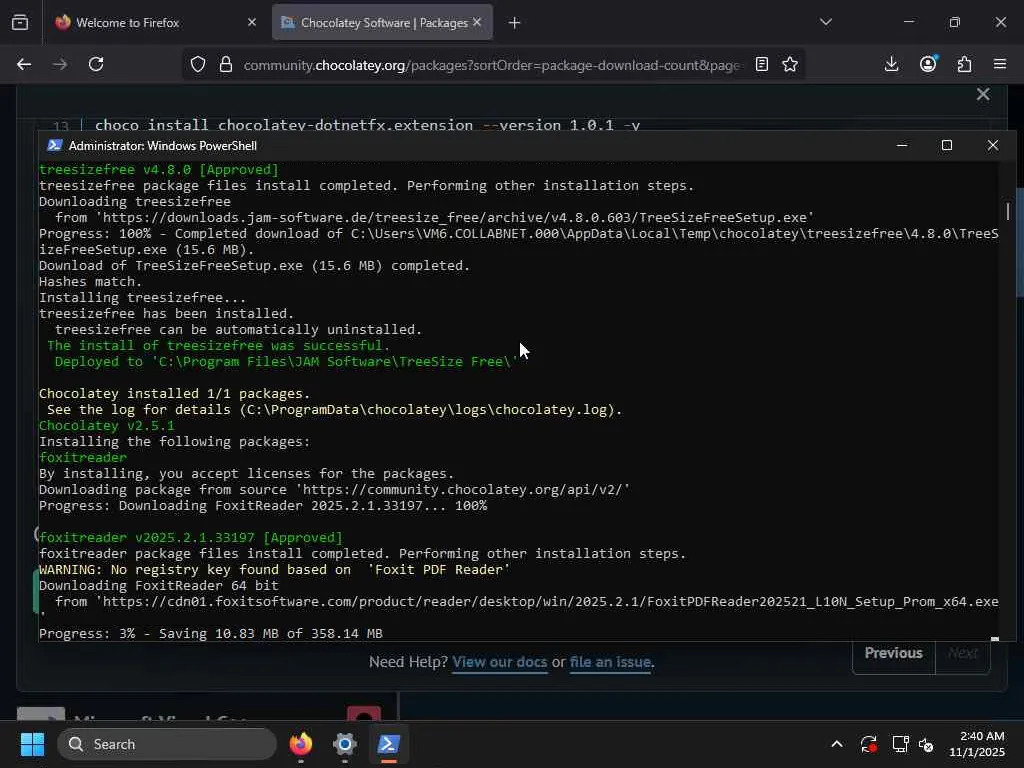The height and width of the screenshot is (768, 1024).
Task: Open the file an issue link
Action: pos(610,662)
